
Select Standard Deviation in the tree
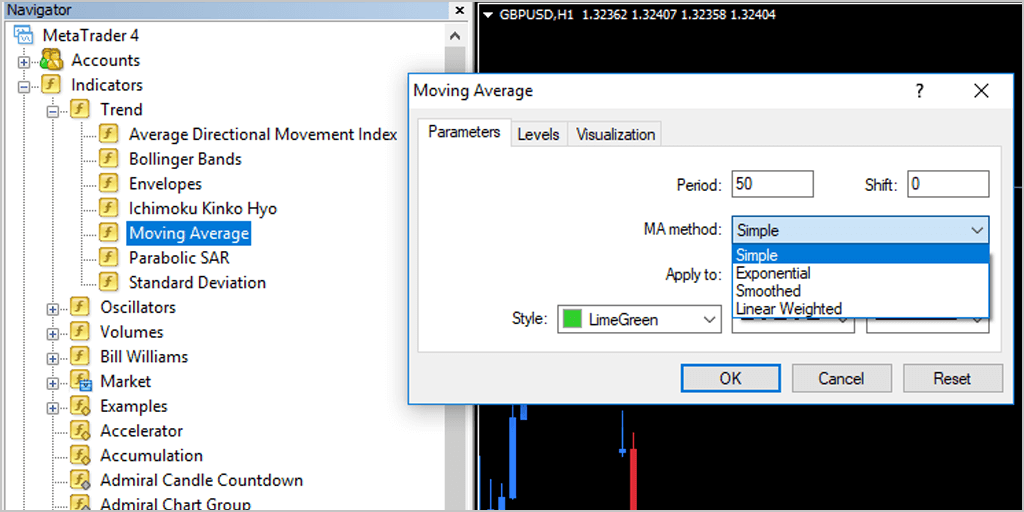click(x=197, y=283)
